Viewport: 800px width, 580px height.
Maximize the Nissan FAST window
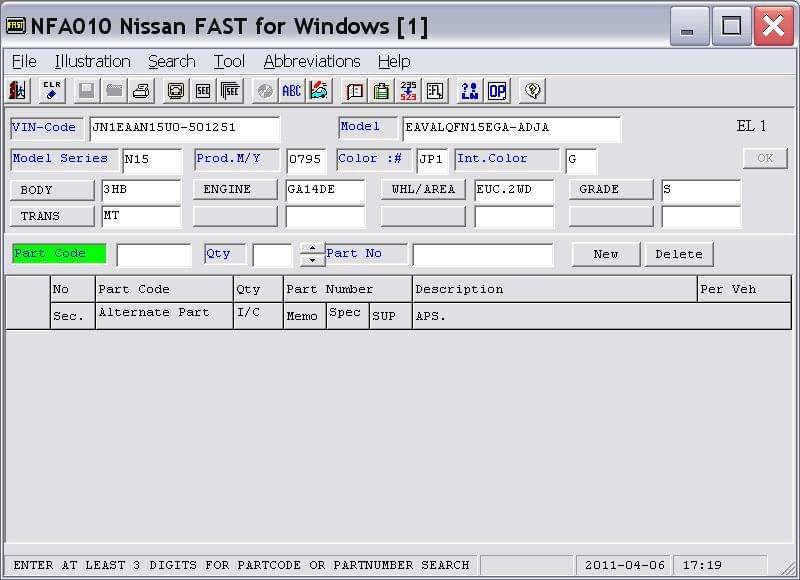point(731,26)
